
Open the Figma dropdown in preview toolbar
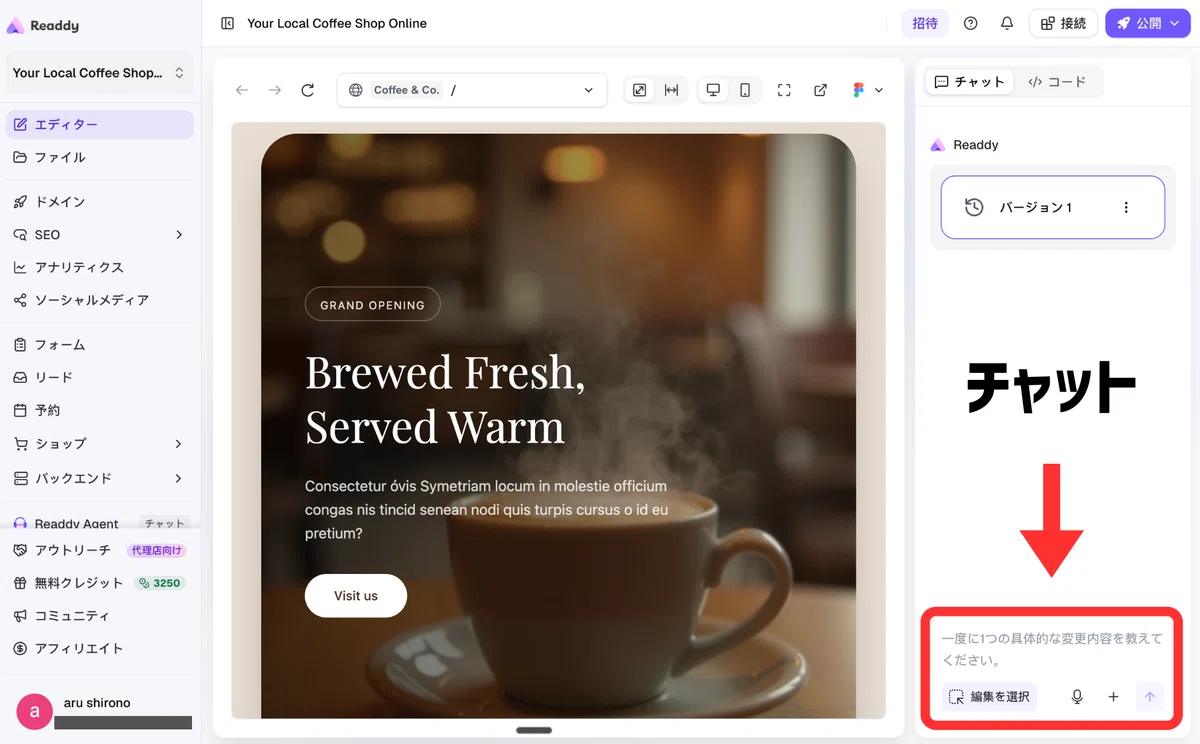tap(868, 90)
